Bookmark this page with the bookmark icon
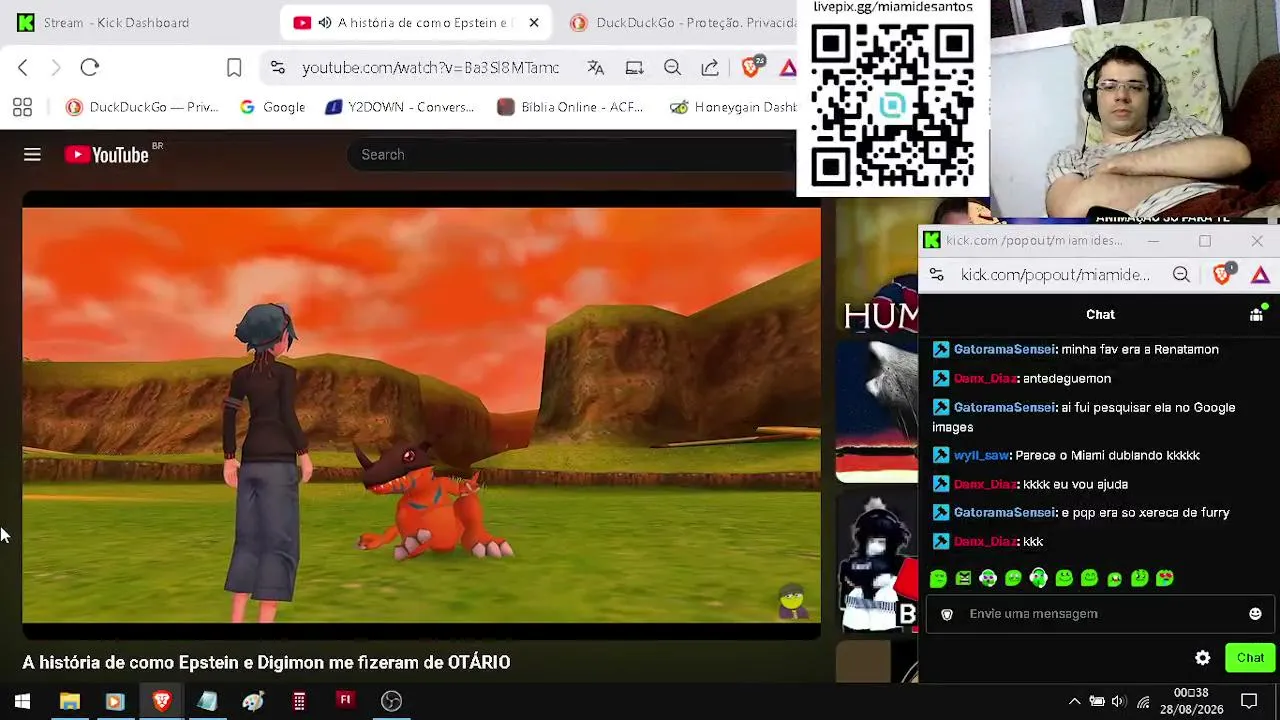Image resolution: width=1280 pixels, height=720 pixels. [x=234, y=67]
